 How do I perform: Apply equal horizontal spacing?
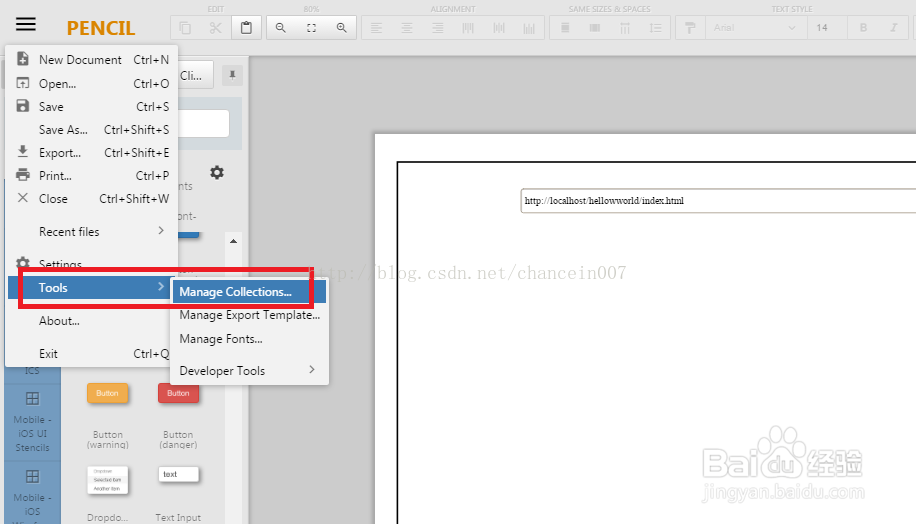[625, 27]
